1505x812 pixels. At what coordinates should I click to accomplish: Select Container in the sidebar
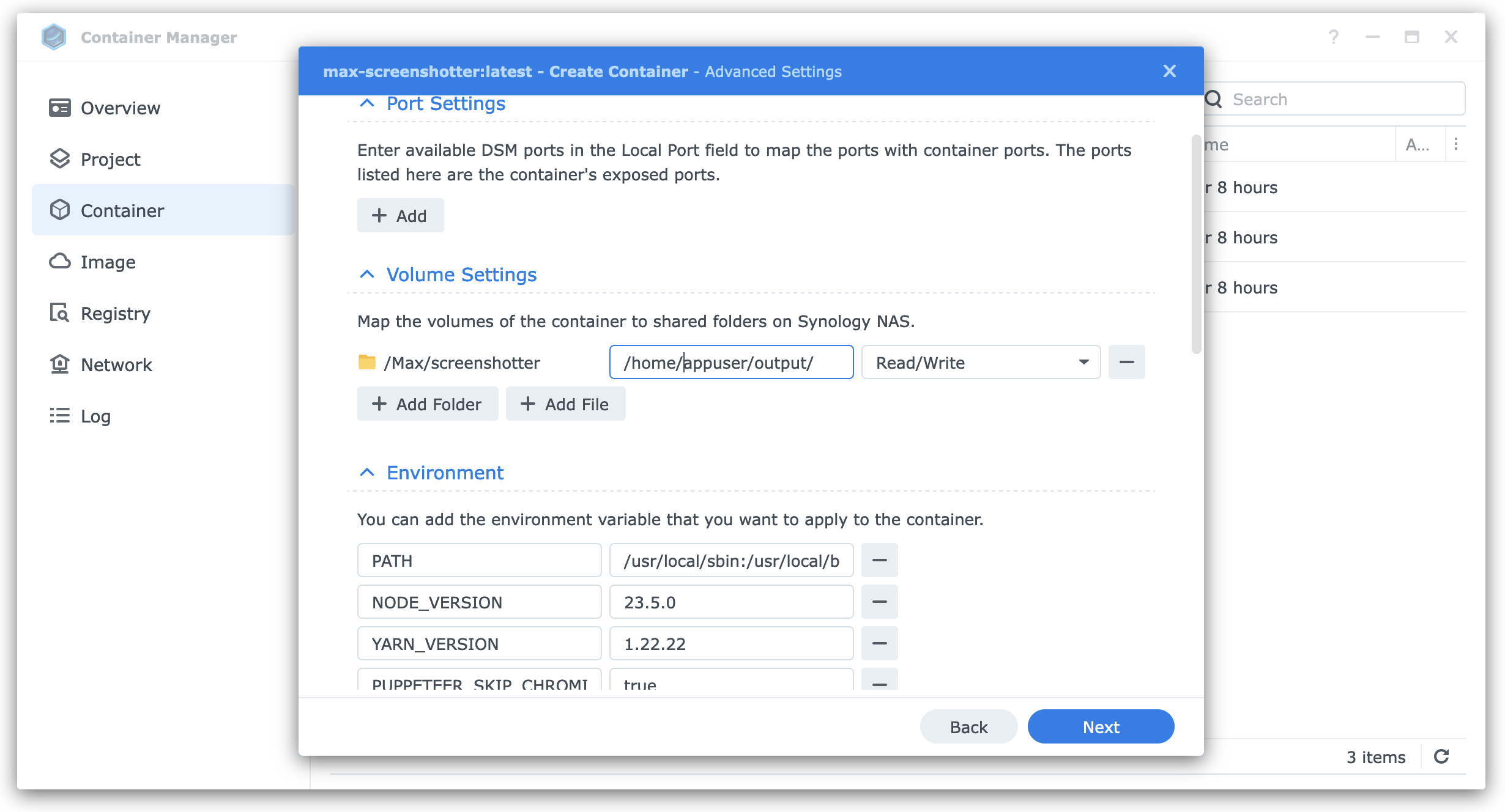[163, 210]
